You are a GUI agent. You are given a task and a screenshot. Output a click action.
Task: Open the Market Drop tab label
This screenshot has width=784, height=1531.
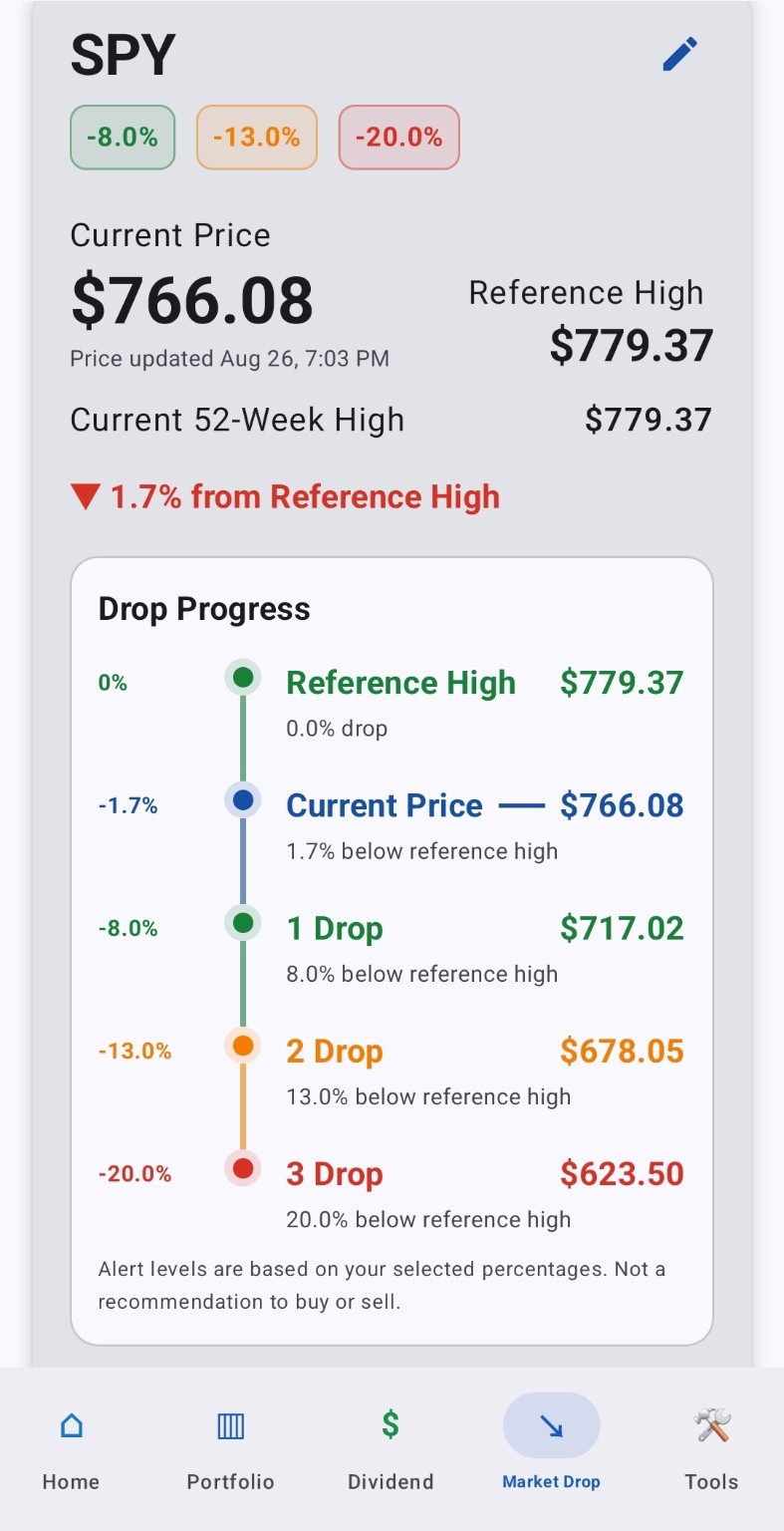pyautogui.click(x=551, y=1481)
